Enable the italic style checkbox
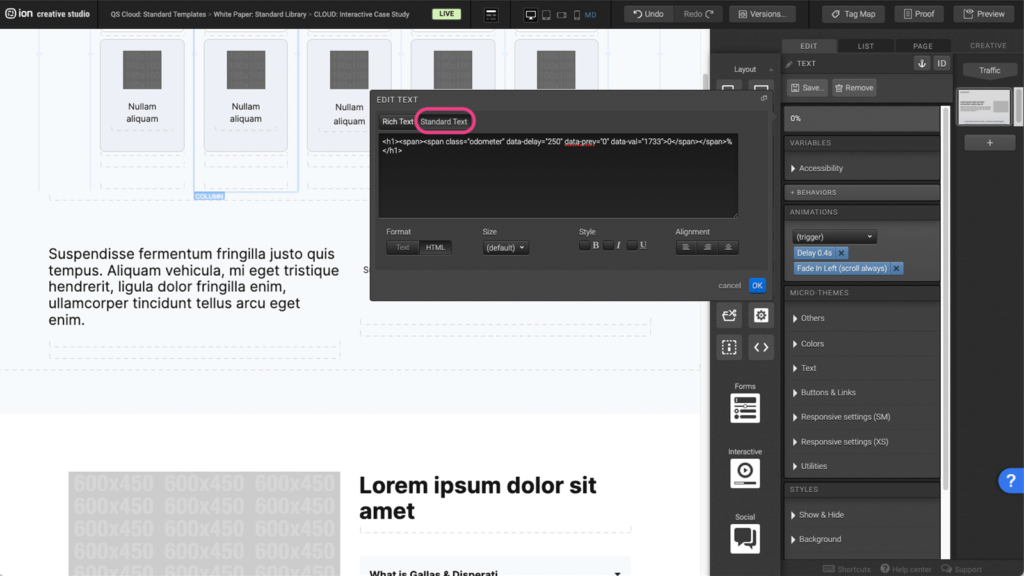Viewport: 1024px width, 576px height. pos(608,246)
